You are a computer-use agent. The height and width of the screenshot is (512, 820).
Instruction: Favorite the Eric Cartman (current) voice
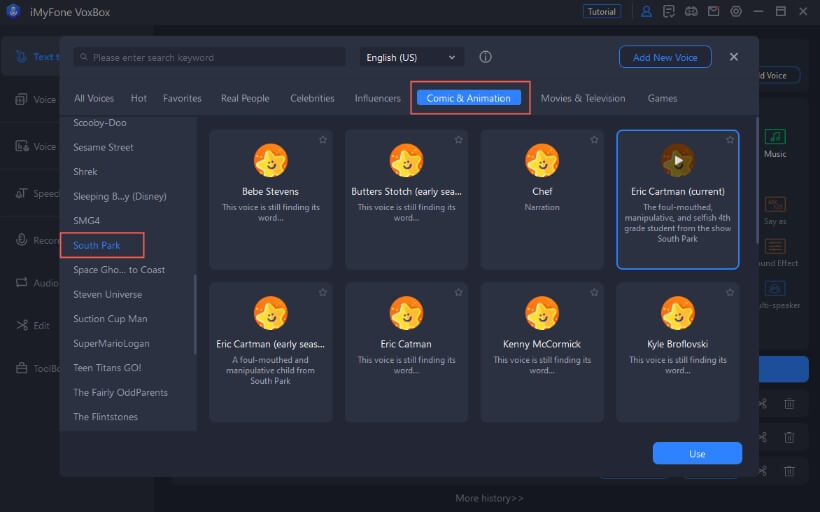tap(730, 140)
